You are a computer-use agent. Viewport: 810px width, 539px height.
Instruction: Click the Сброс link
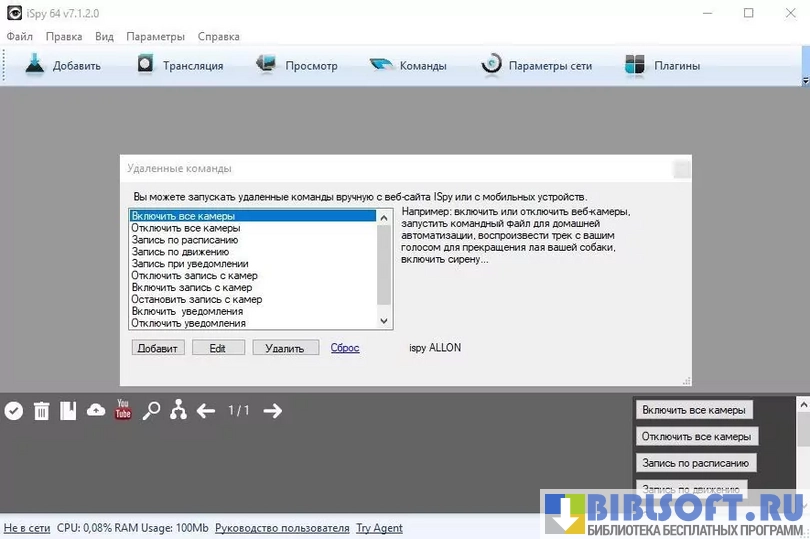coord(345,348)
